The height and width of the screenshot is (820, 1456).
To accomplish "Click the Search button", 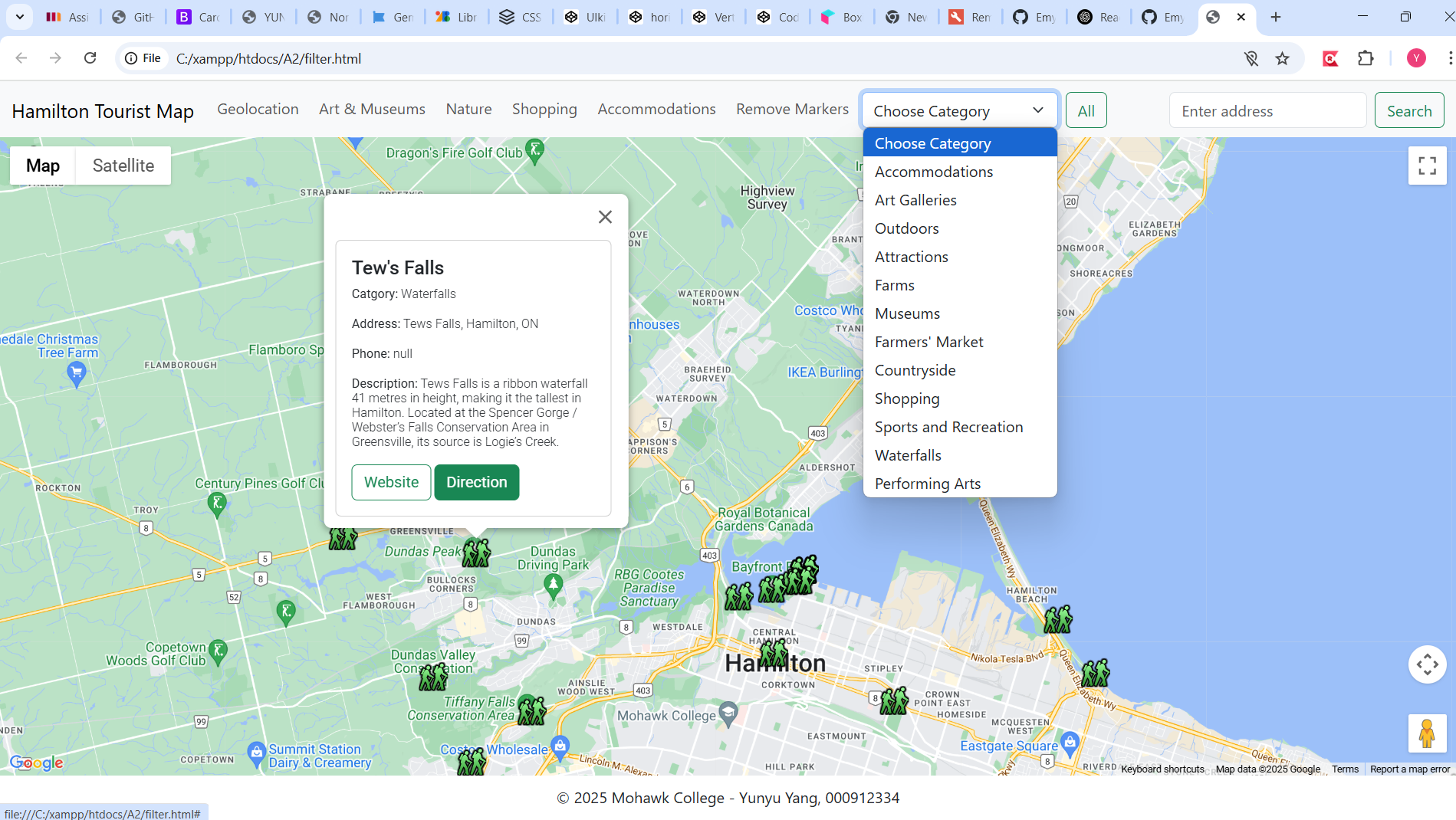I will pyautogui.click(x=1408, y=110).
